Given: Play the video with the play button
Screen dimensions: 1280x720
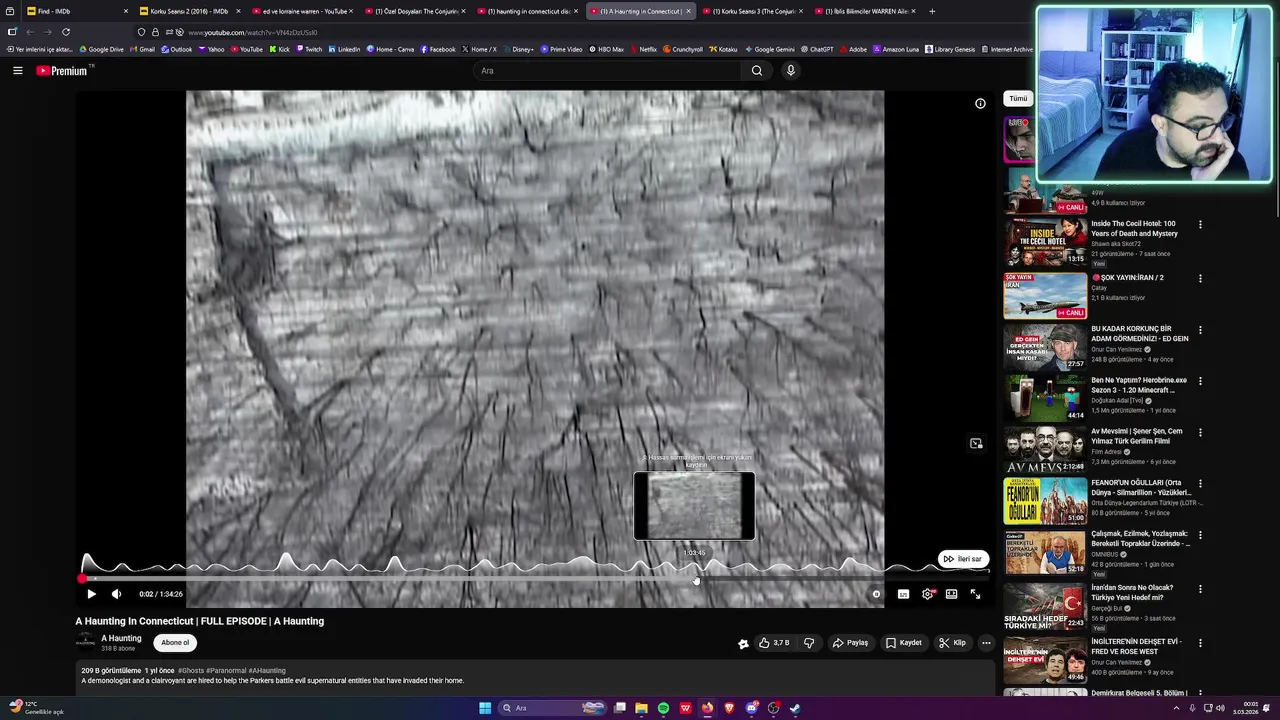Looking at the screenshot, I should [91, 594].
